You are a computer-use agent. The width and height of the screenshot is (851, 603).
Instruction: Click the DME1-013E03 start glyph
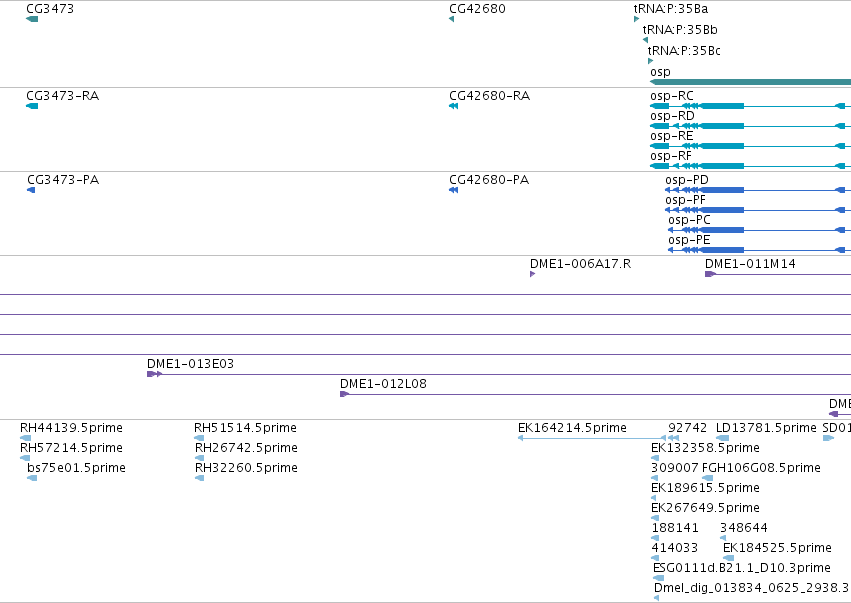(x=154, y=374)
